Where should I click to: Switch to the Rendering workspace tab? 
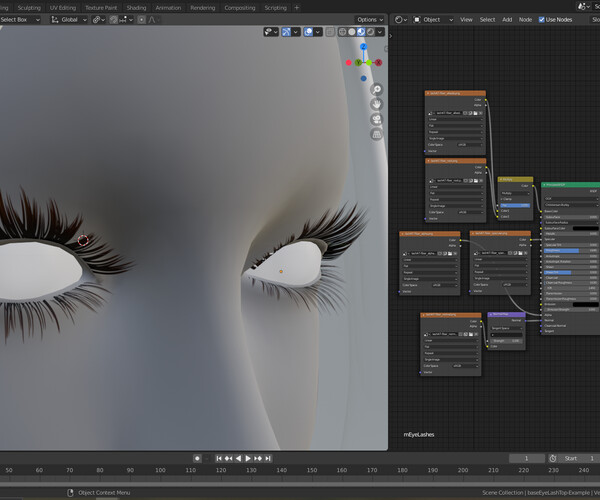[202, 8]
